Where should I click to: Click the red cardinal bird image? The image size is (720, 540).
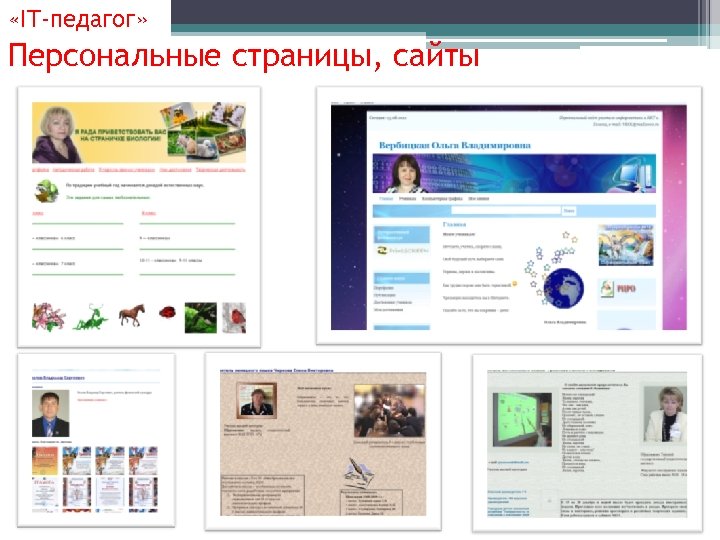234,317
